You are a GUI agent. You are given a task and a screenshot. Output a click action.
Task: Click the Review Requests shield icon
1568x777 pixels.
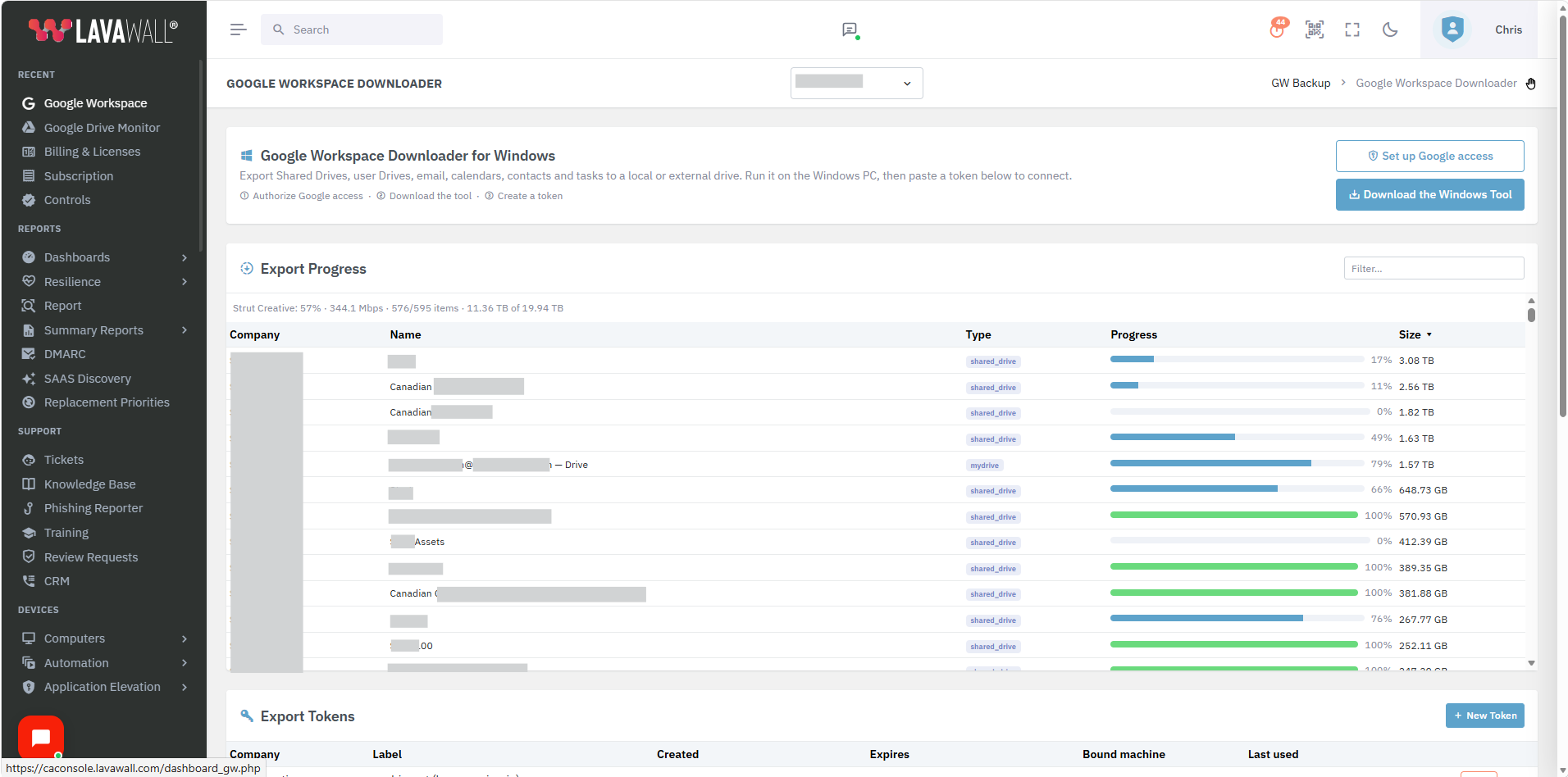(29, 557)
